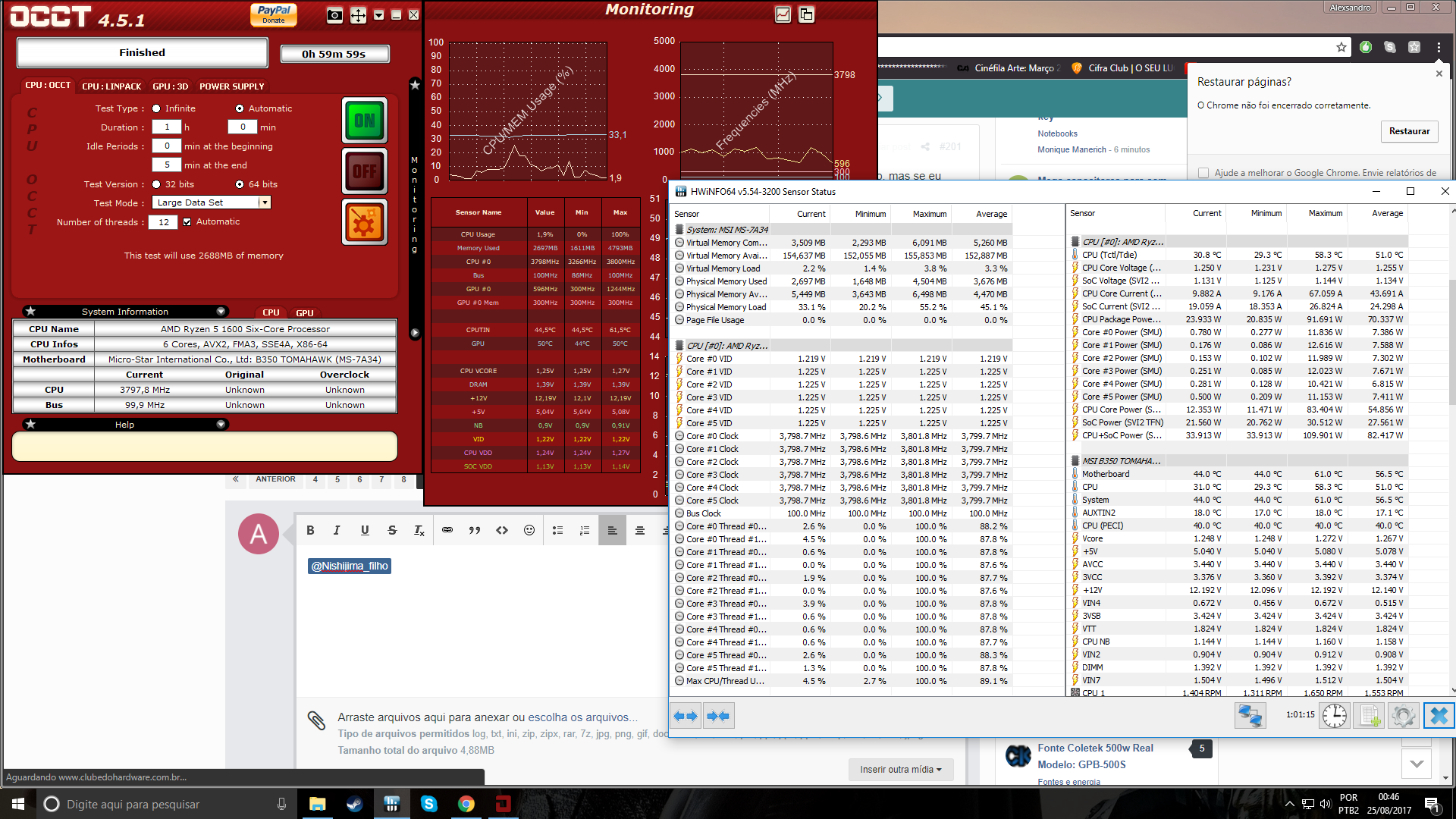Edit the Duration hours input field
Viewport: 1456px width, 819px height.
pyautogui.click(x=167, y=127)
